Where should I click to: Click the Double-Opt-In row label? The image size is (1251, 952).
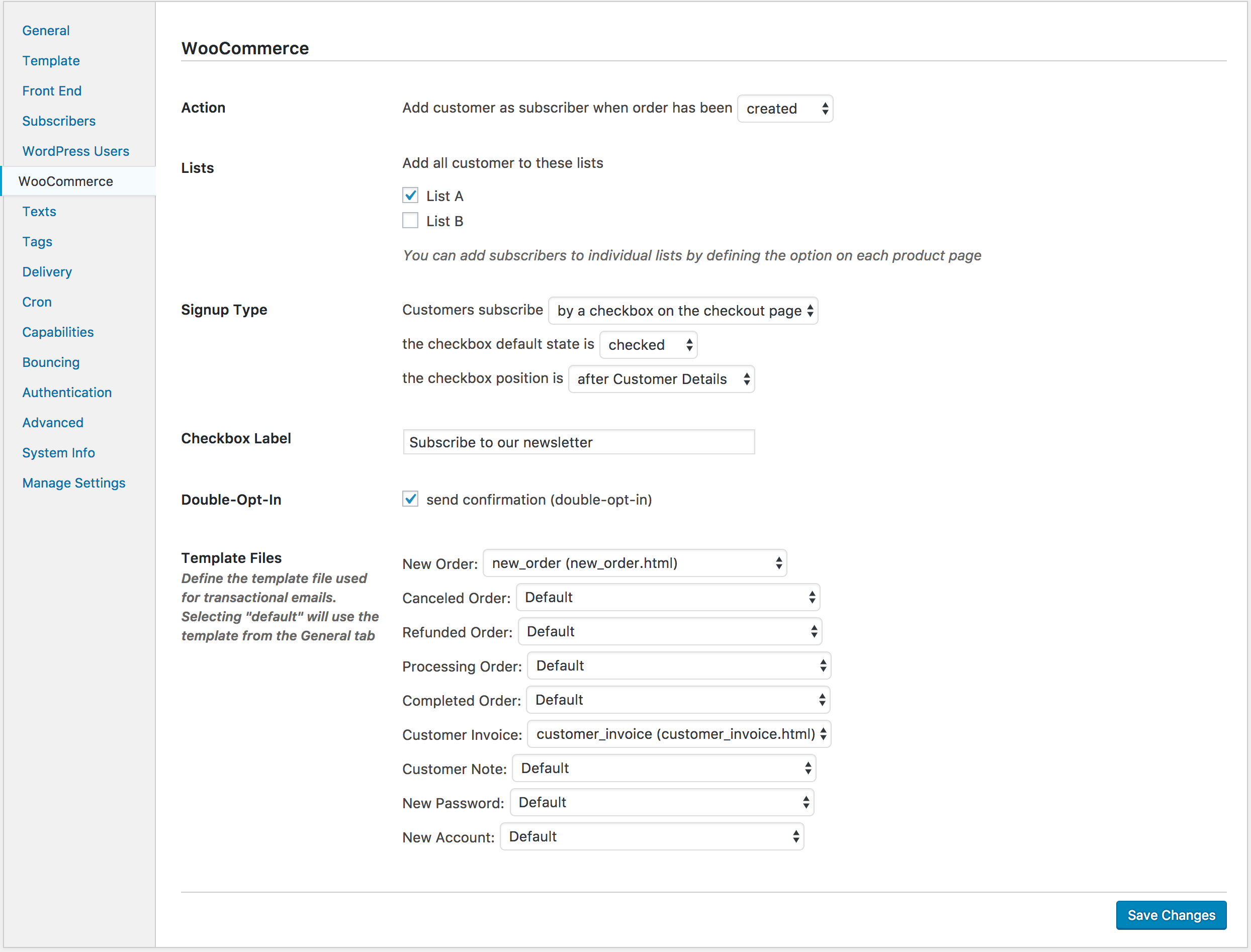[231, 500]
